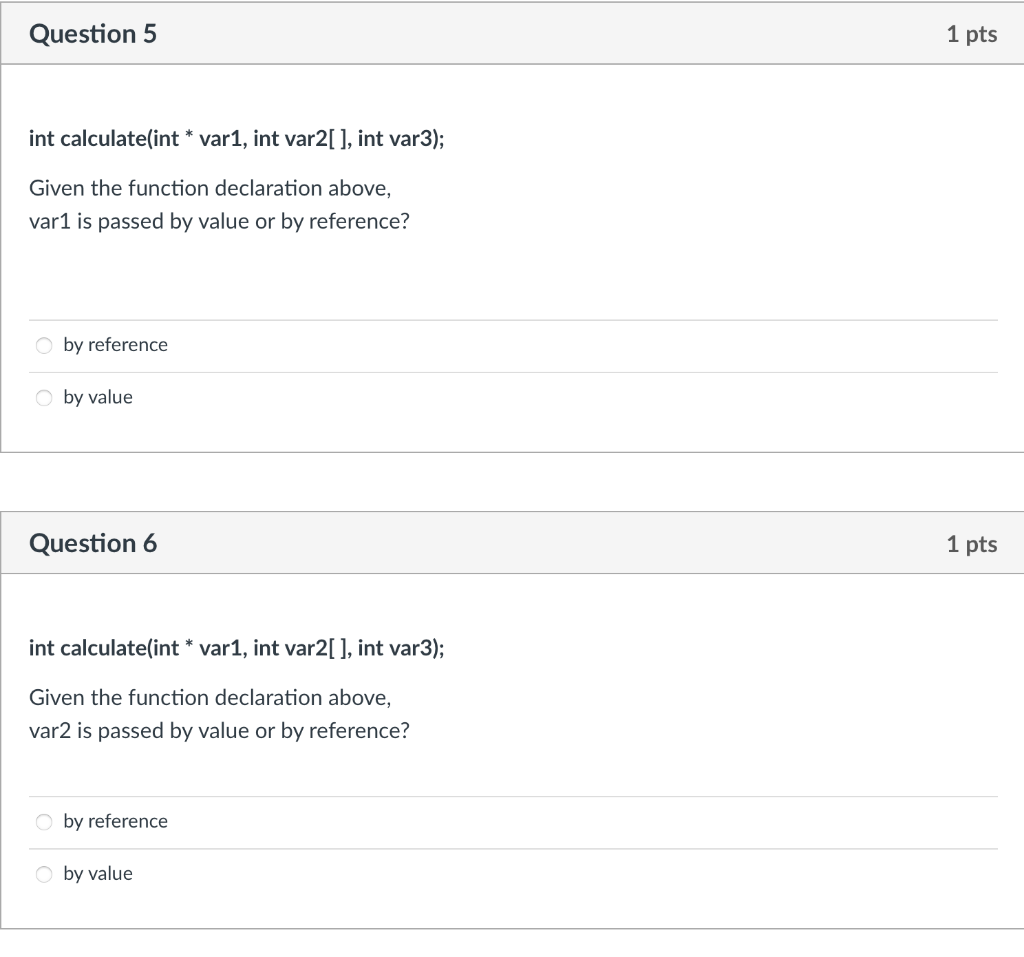Select the "by reference" radio button in Question 6
This screenshot has height=957, width=1024.
point(44,822)
